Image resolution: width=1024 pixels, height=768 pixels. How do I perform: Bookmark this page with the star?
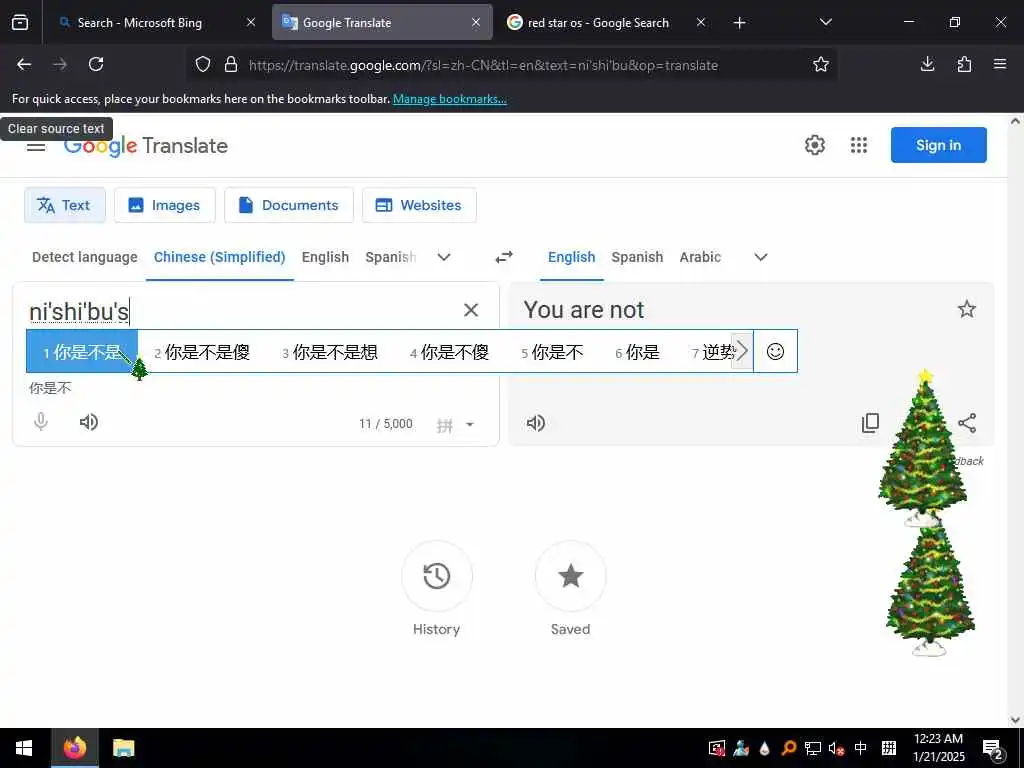tap(821, 64)
